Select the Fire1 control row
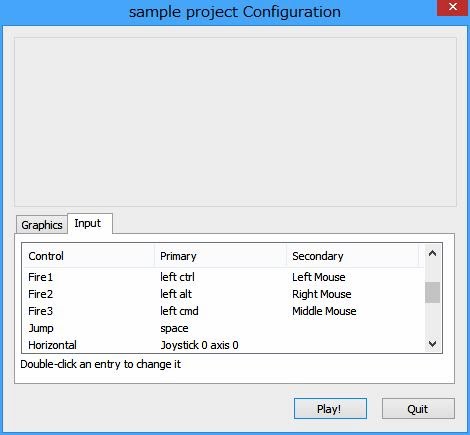Screen dimensions: 470x435 coord(223,277)
